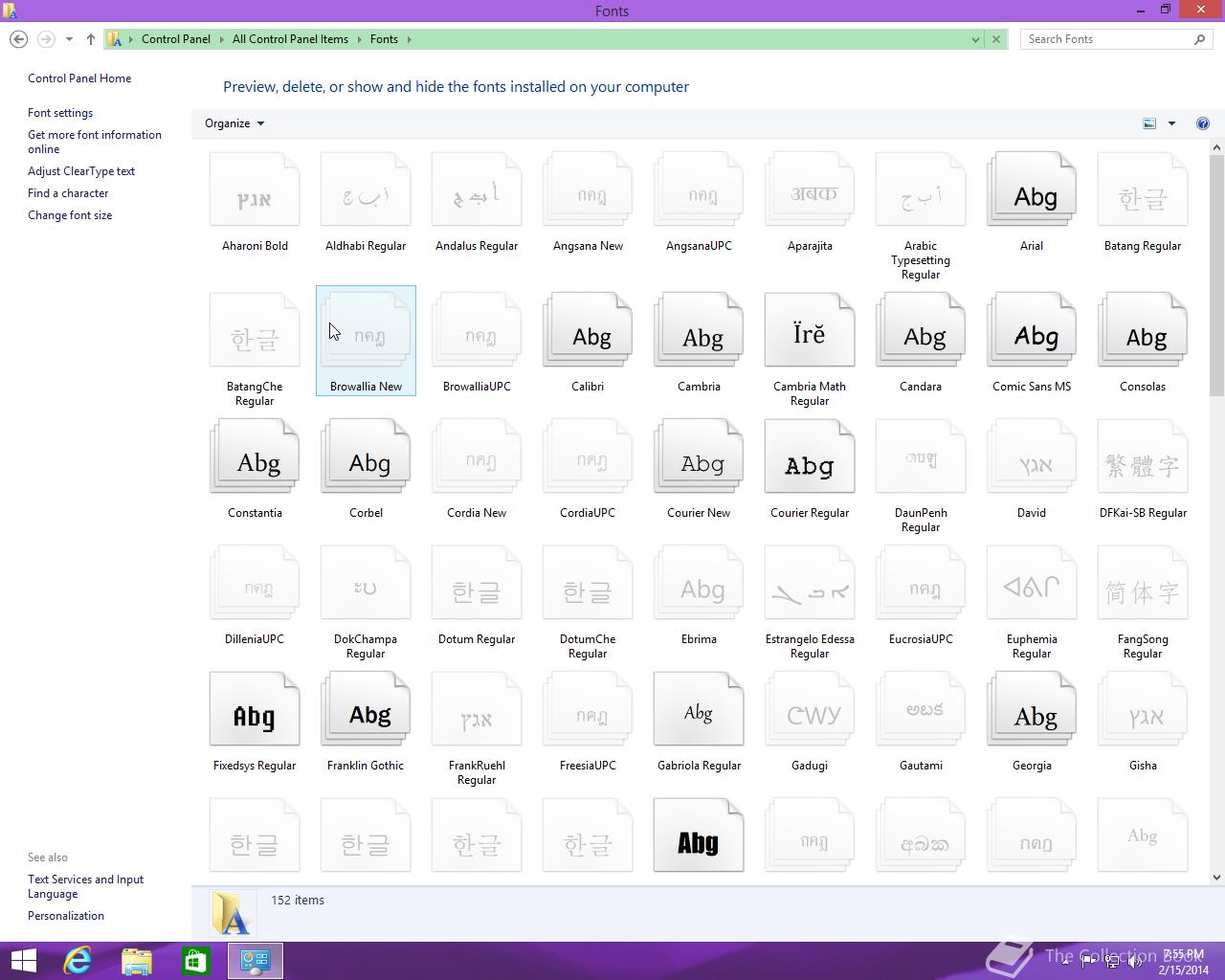Open Change font size link
1225x980 pixels.
pyautogui.click(x=70, y=215)
